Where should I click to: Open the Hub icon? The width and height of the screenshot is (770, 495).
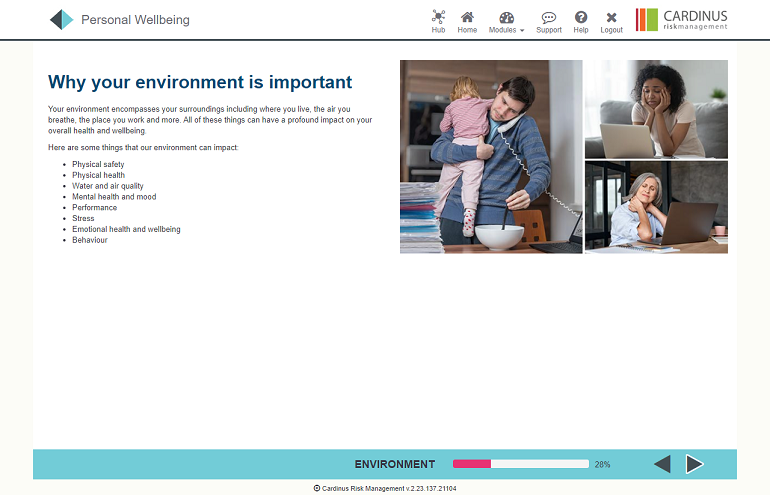(x=438, y=17)
